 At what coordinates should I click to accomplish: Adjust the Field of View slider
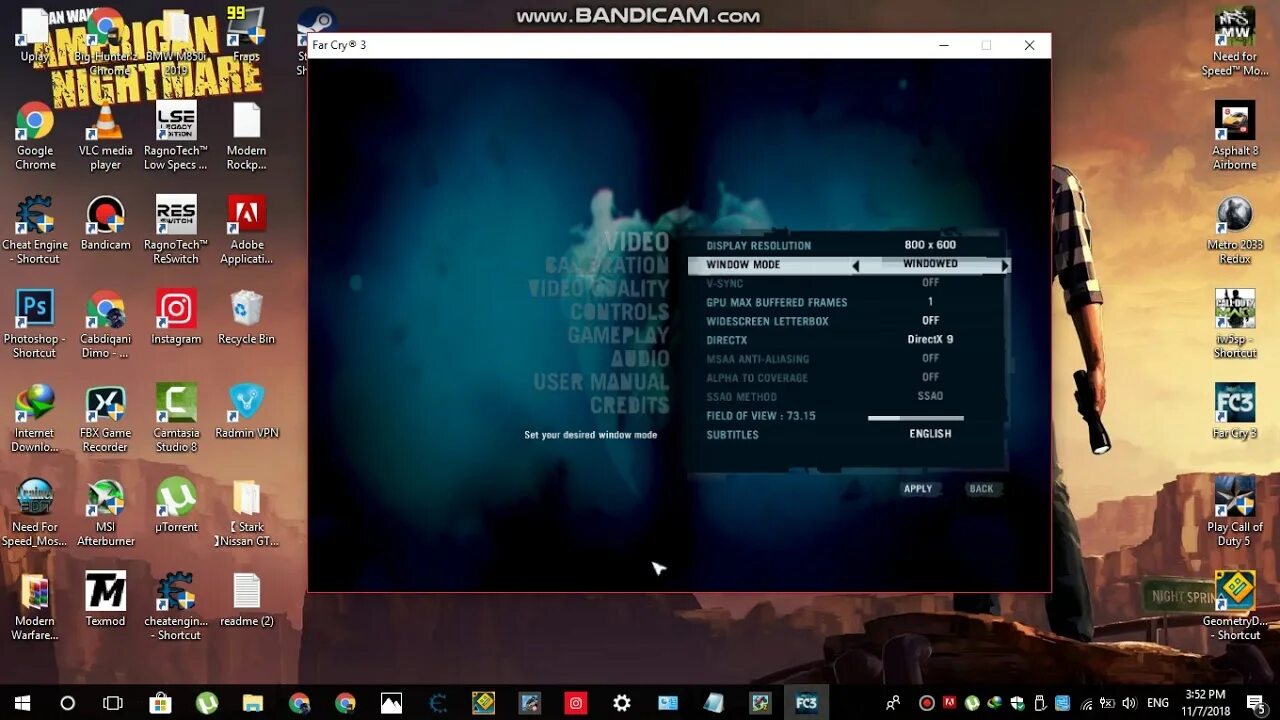pyautogui.click(x=916, y=418)
